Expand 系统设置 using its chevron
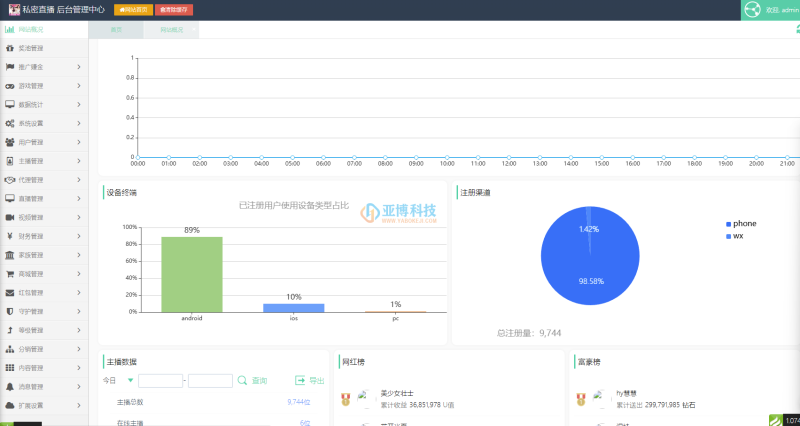 79,123
